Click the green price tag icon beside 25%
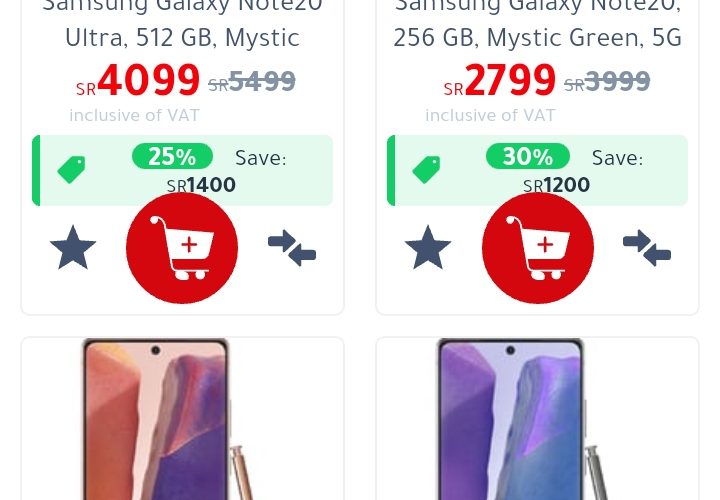 (x=72, y=170)
